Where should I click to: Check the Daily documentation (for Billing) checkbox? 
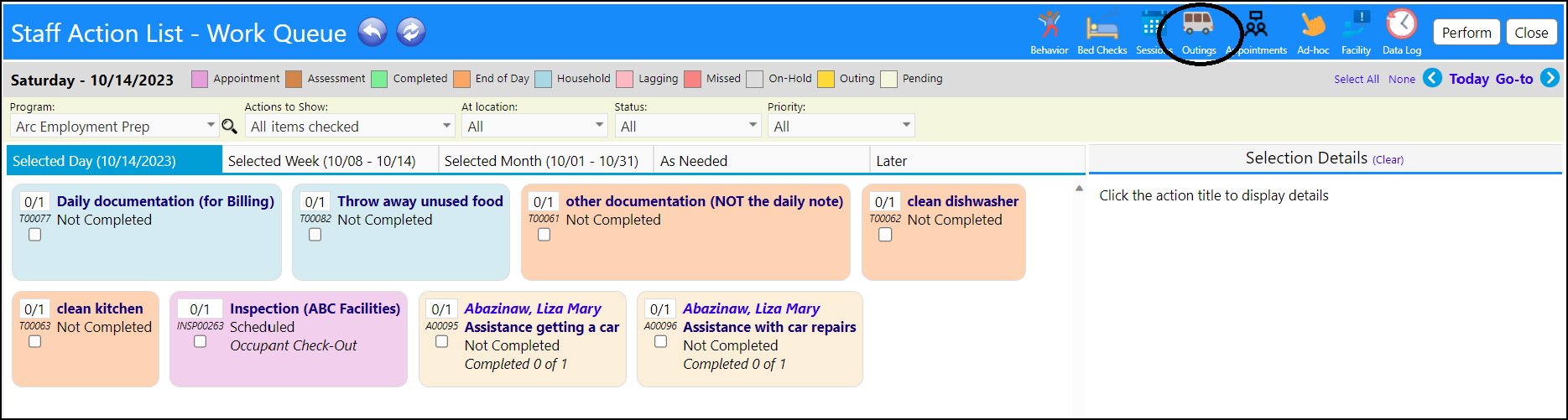34,235
